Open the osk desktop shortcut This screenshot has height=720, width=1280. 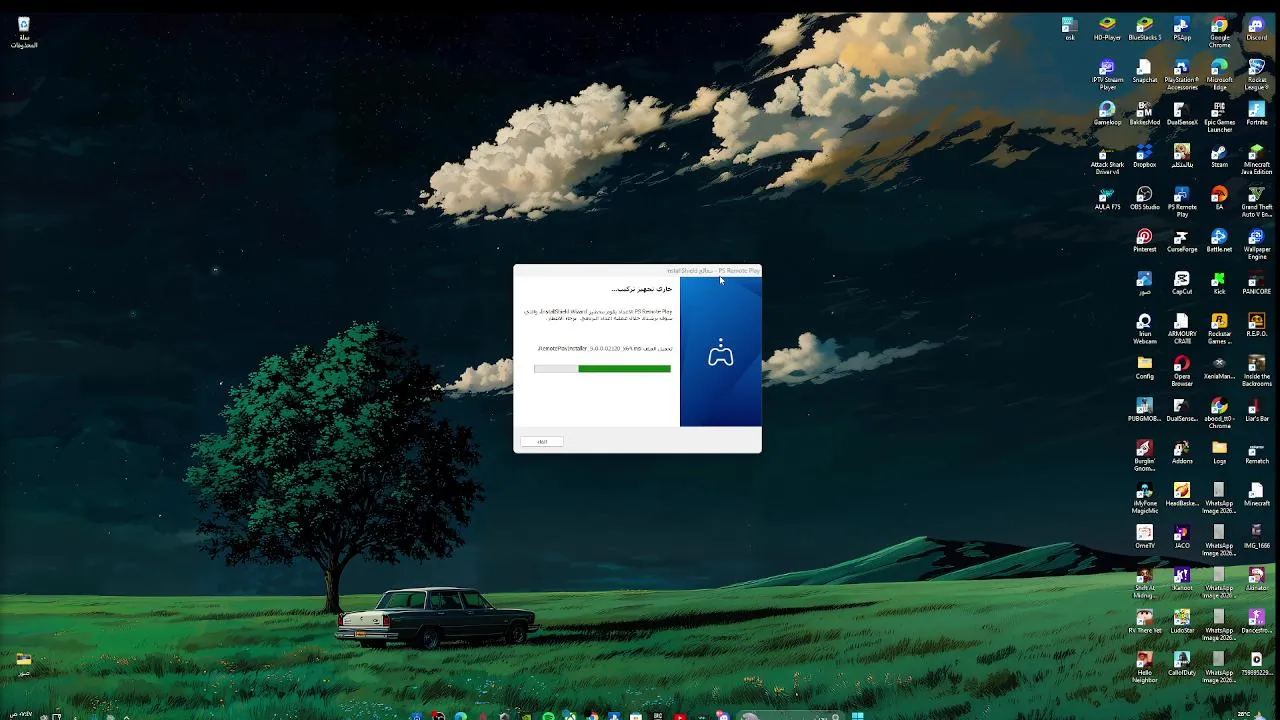pos(1070,28)
